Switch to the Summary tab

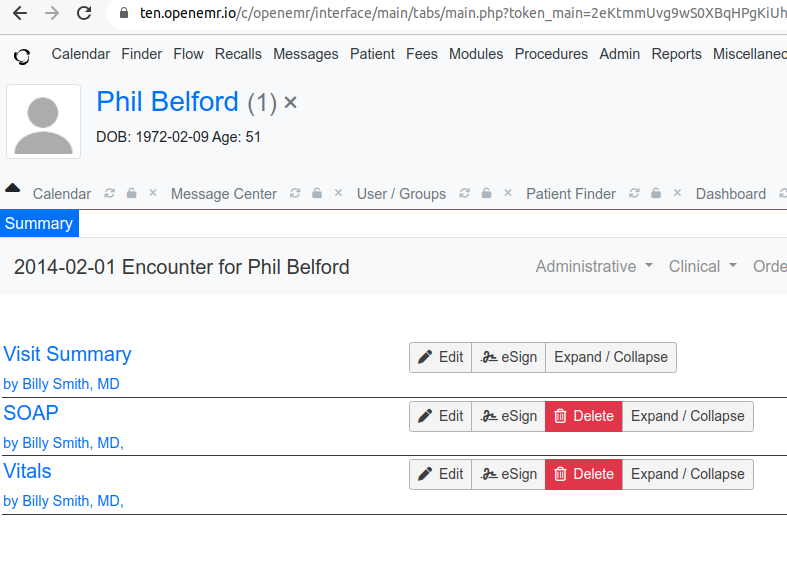coord(39,224)
